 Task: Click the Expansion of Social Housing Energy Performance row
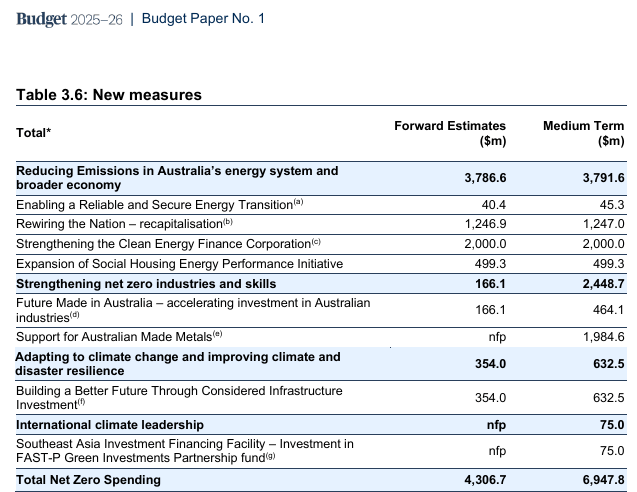click(x=179, y=264)
